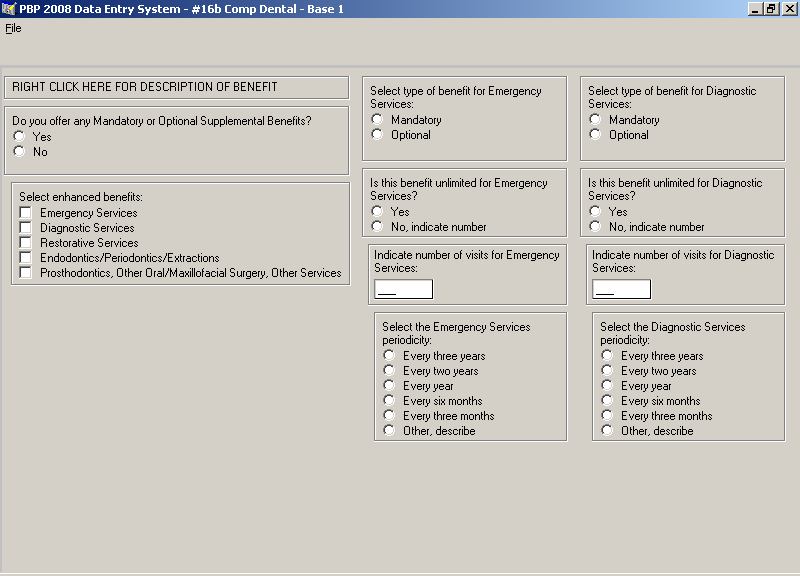Pick 'Other, describe' for Emergency Services periodicity
Image resolution: width=800 pixels, height=576 pixels.
tap(389, 430)
